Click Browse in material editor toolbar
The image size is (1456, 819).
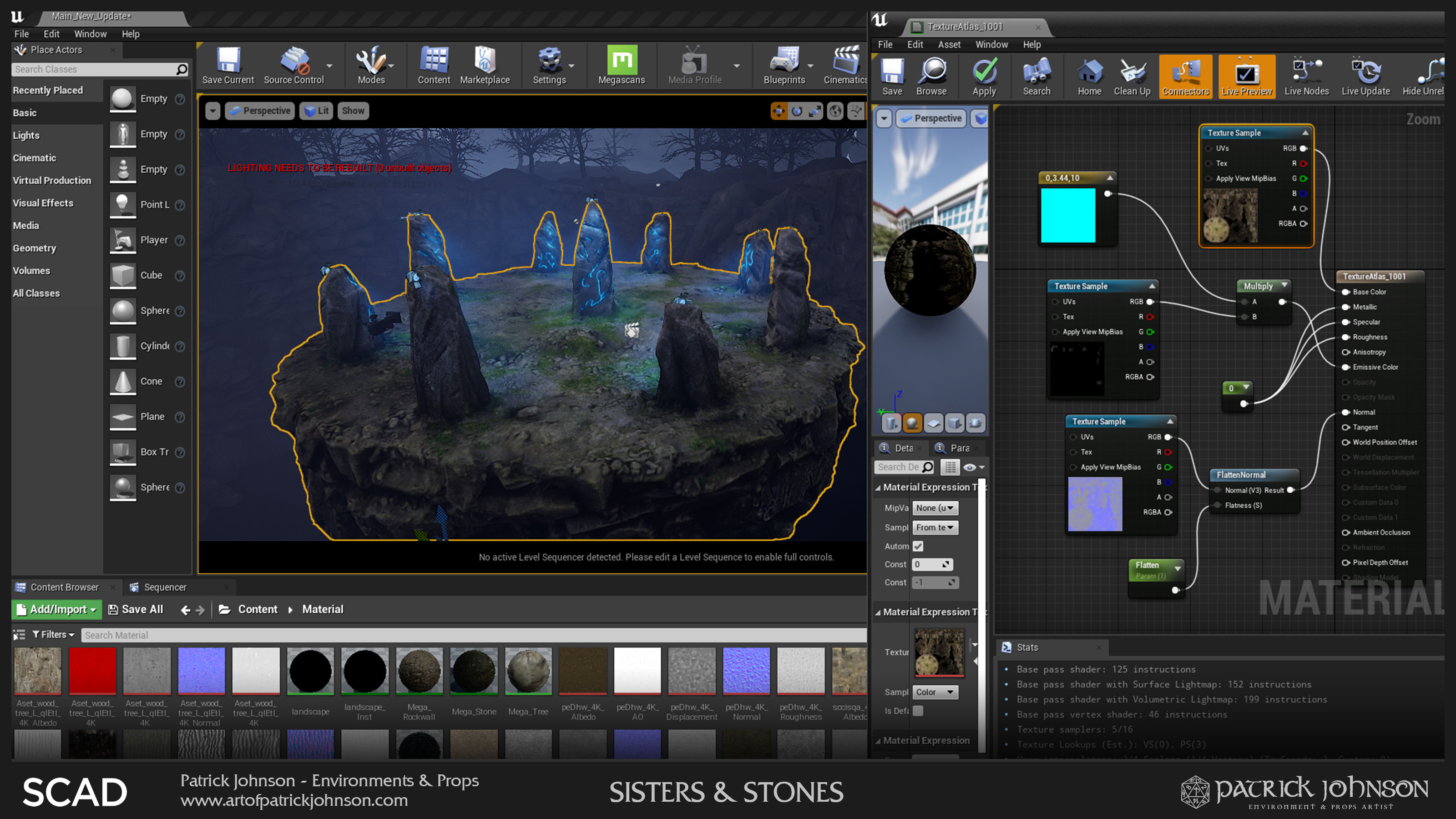[x=931, y=77]
